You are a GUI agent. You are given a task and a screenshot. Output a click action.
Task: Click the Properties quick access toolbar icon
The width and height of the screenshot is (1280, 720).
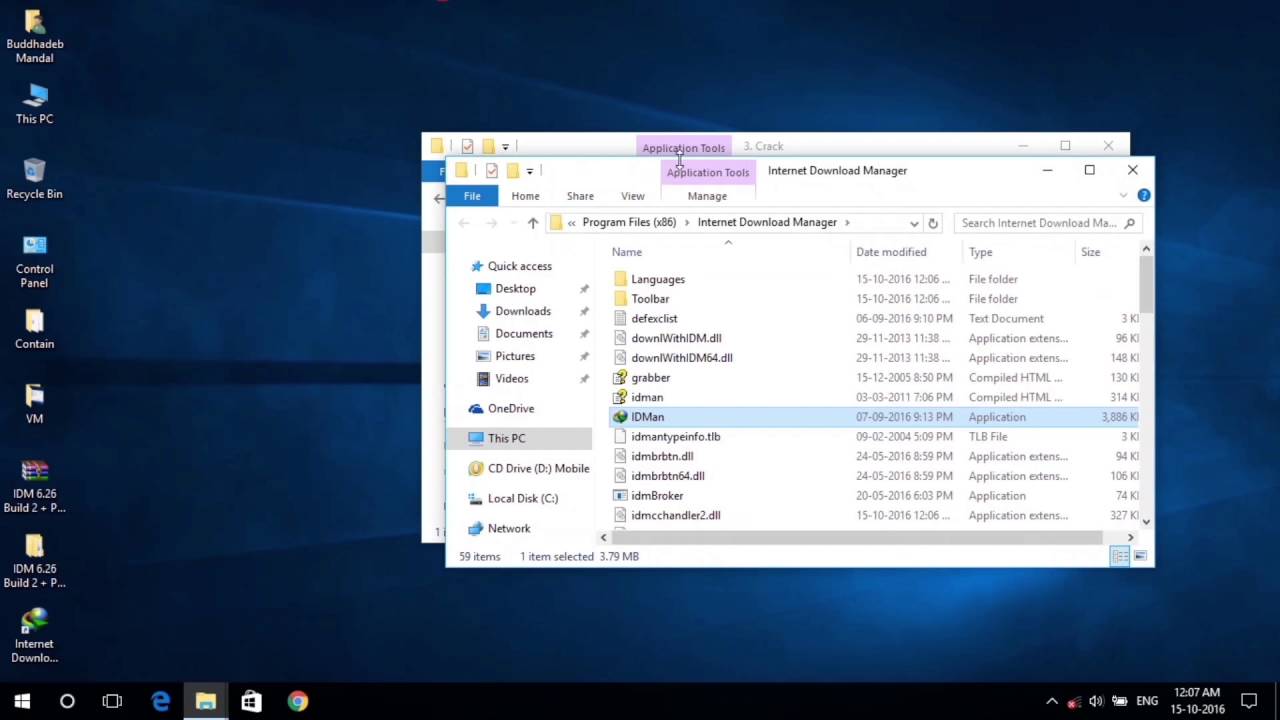pos(491,171)
